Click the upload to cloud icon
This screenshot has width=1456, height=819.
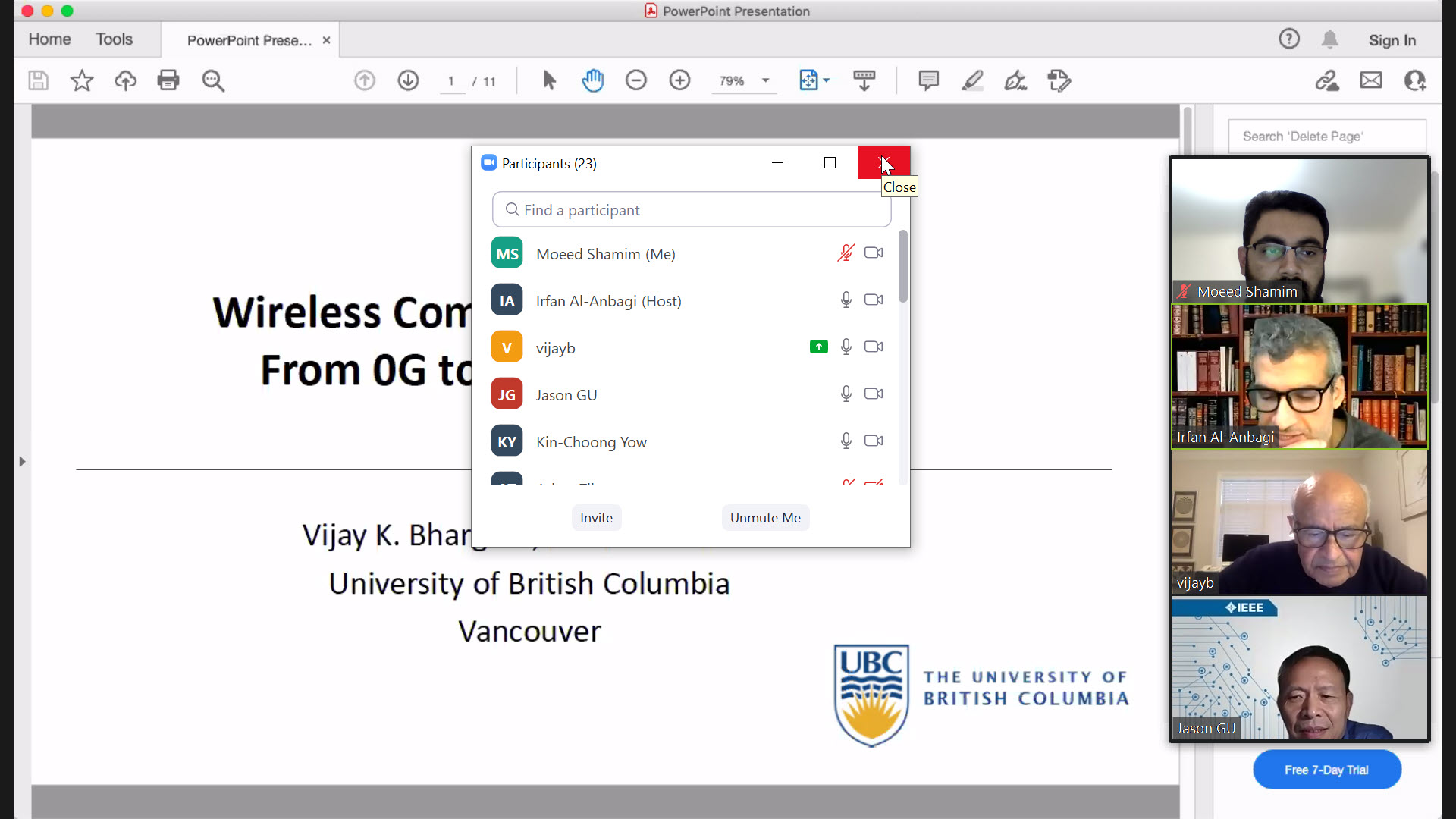125,80
